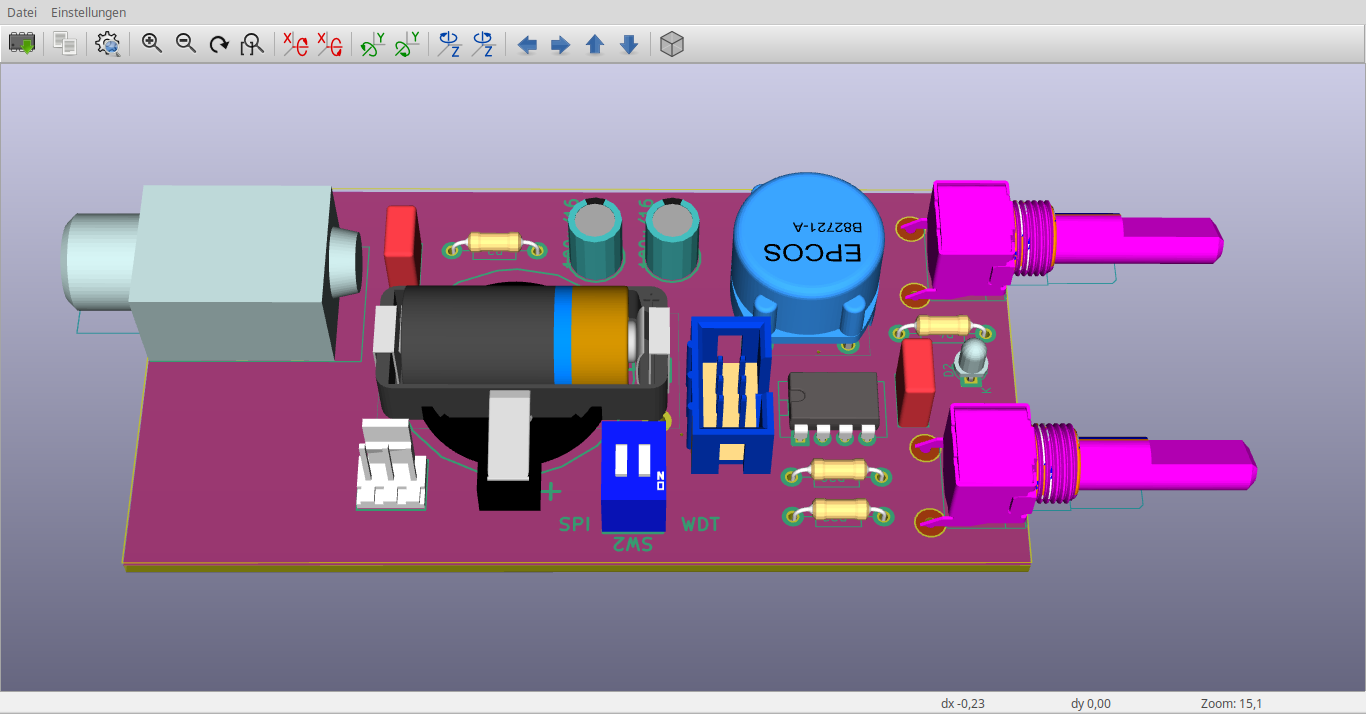Click the zoom to fit icon

coord(253,44)
